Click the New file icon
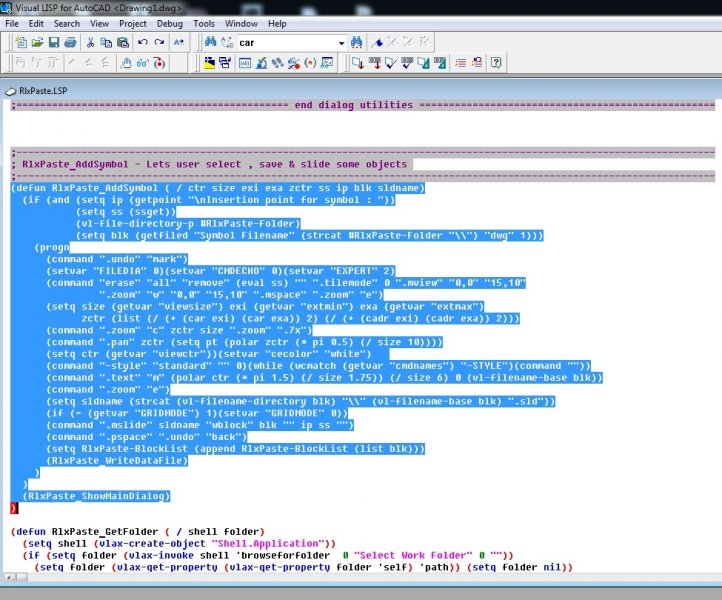 pyautogui.click(x=23, y=43)
